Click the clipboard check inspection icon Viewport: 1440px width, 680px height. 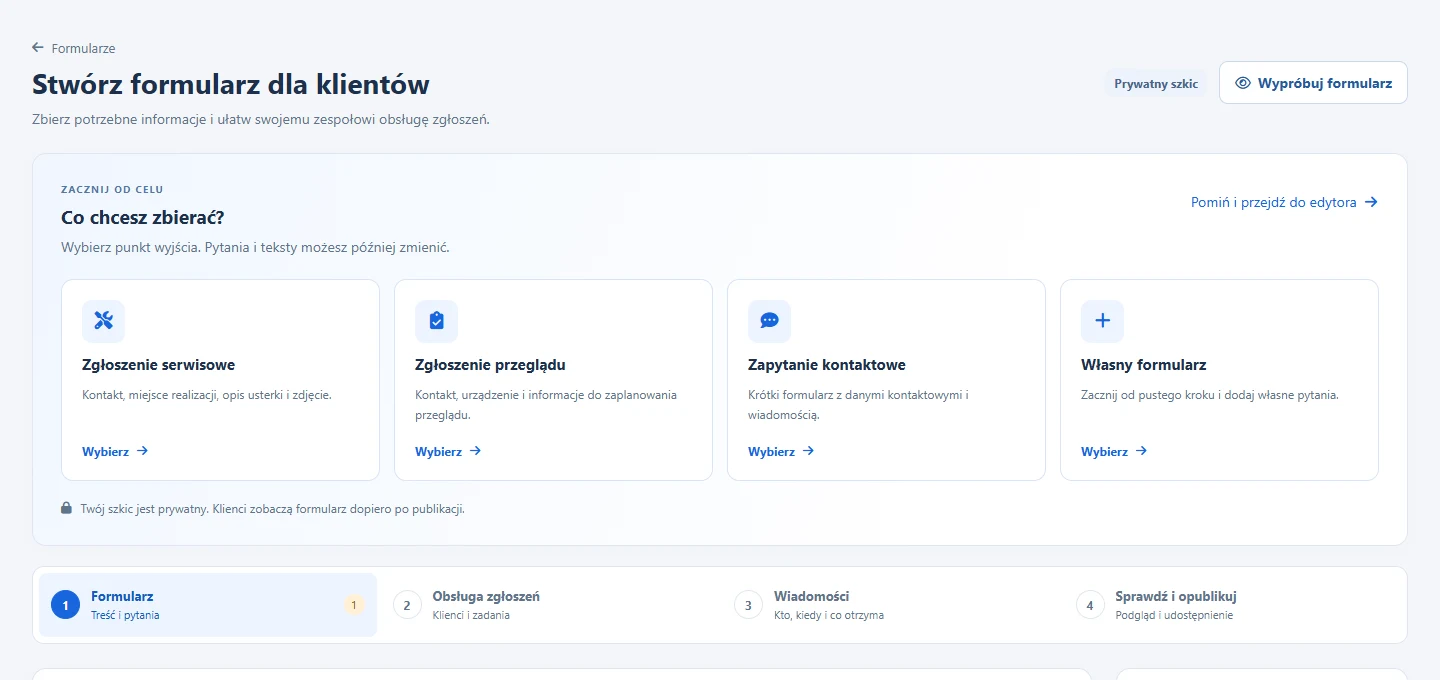[x=436, y=321]
